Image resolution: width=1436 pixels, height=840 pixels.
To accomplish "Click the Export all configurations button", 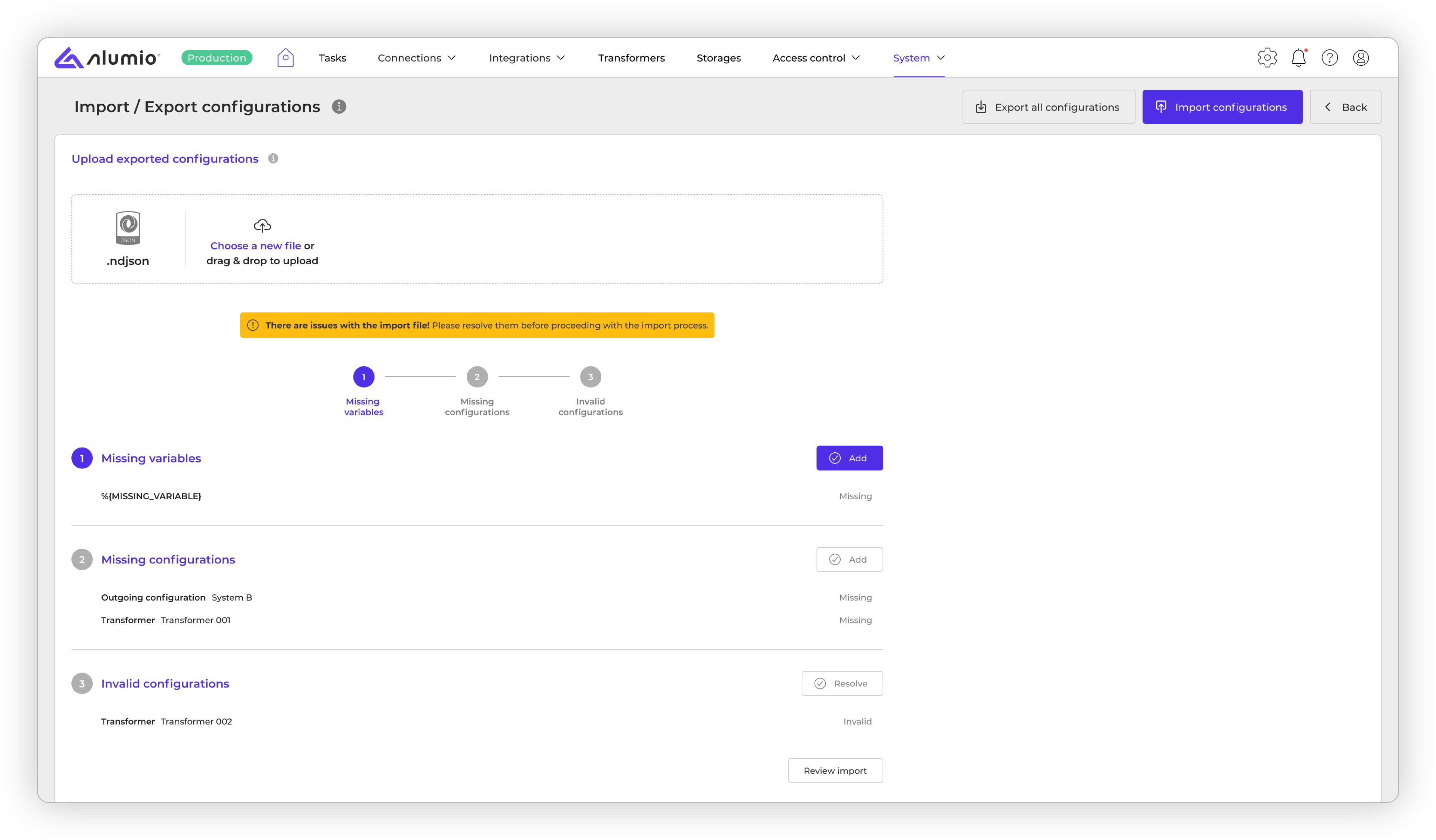I will (1048, 107).
